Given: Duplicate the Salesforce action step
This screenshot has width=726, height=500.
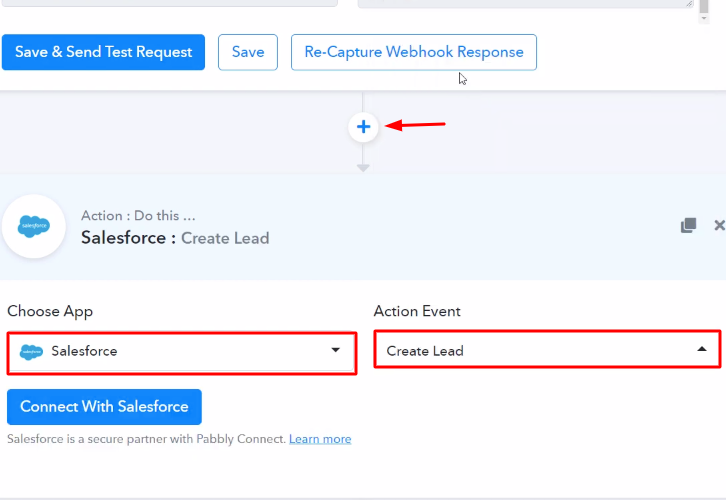Looking at the screenshot, I should click(x=688, y=225).
